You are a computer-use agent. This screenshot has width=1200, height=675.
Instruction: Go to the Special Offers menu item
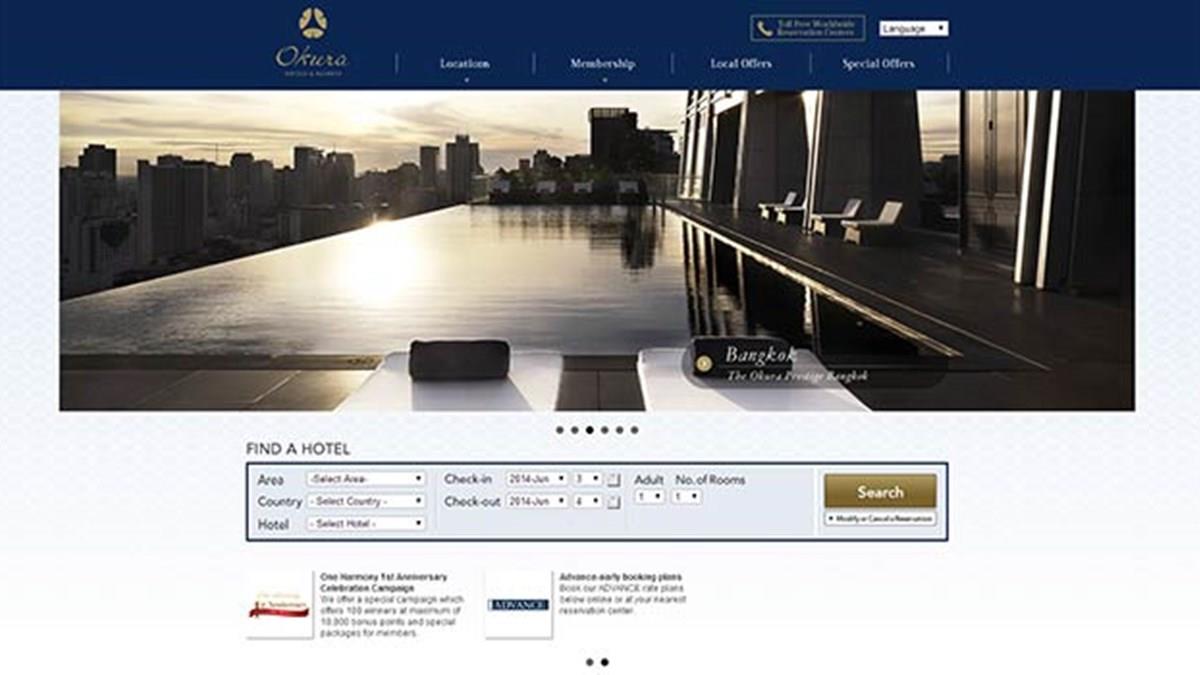click(878, 64)
